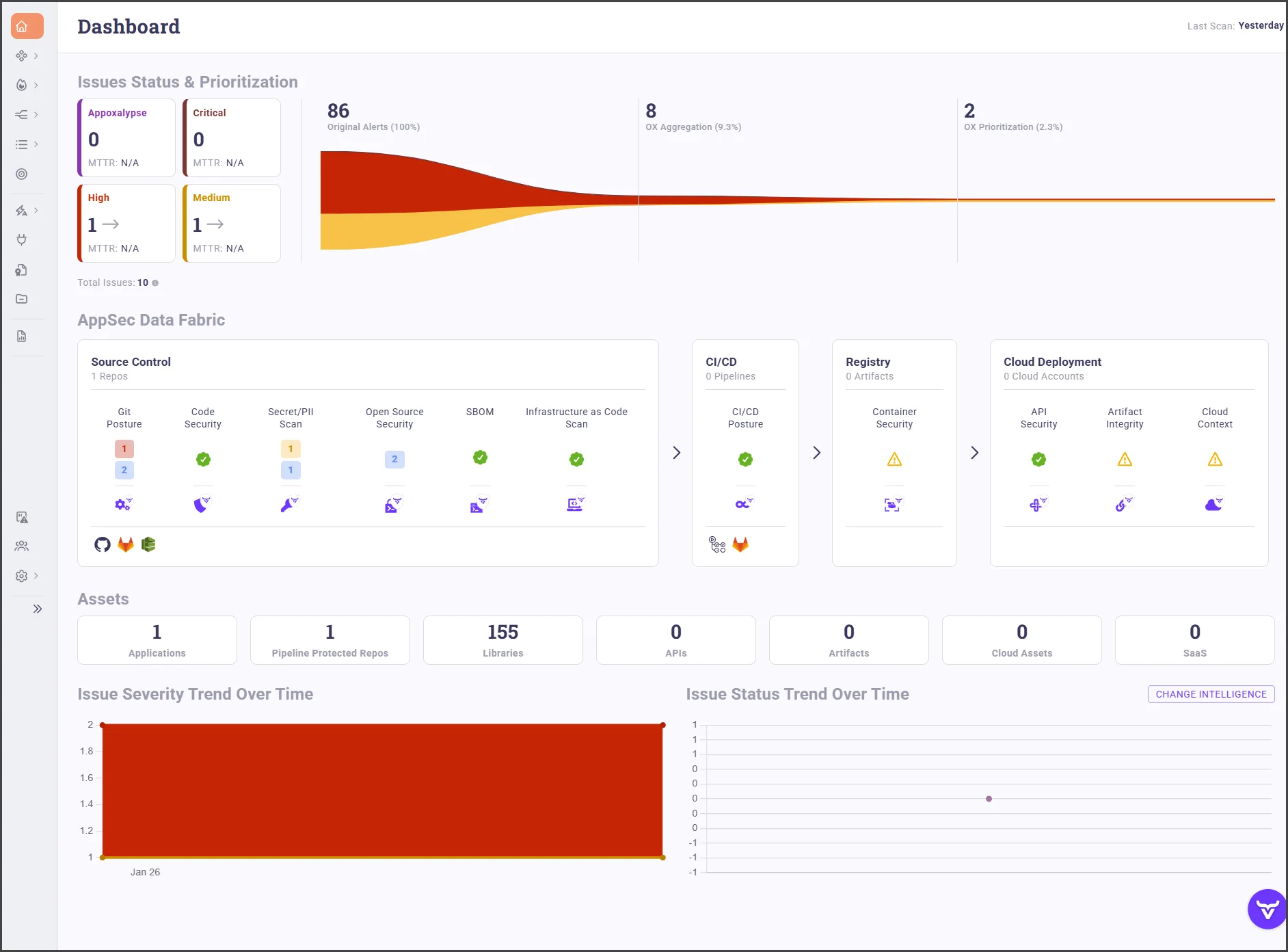Image resolution: width=1288 pixels, height=952 pixels.
Task: Click the Infrastructure as Code laptop icon
Action: pos(576,504)
